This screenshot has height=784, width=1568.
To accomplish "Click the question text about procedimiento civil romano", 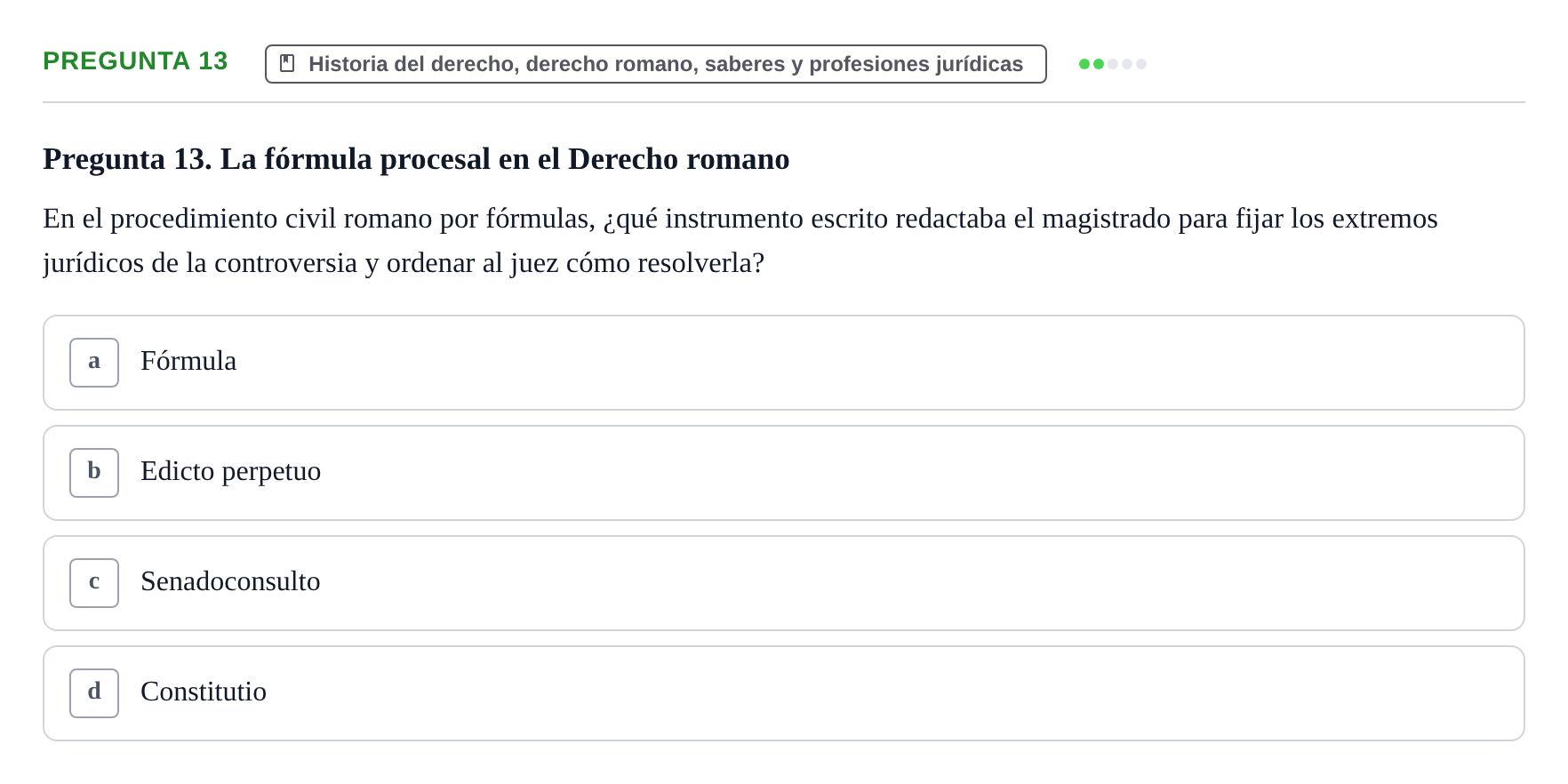I will (740, 241).
